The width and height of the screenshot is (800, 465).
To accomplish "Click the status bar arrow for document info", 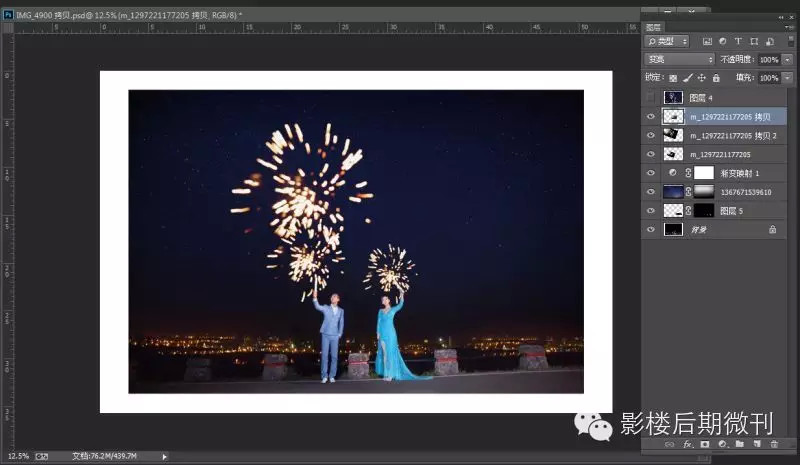I will [164, 457].
